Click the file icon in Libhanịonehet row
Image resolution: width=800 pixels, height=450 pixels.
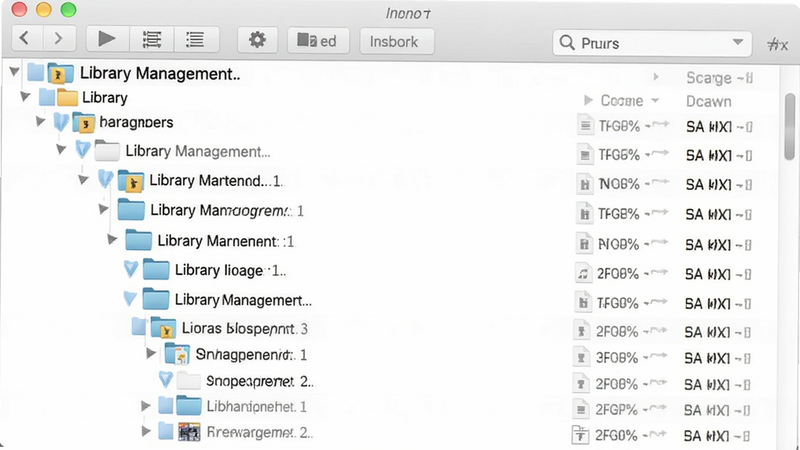[x=581, y=409]
